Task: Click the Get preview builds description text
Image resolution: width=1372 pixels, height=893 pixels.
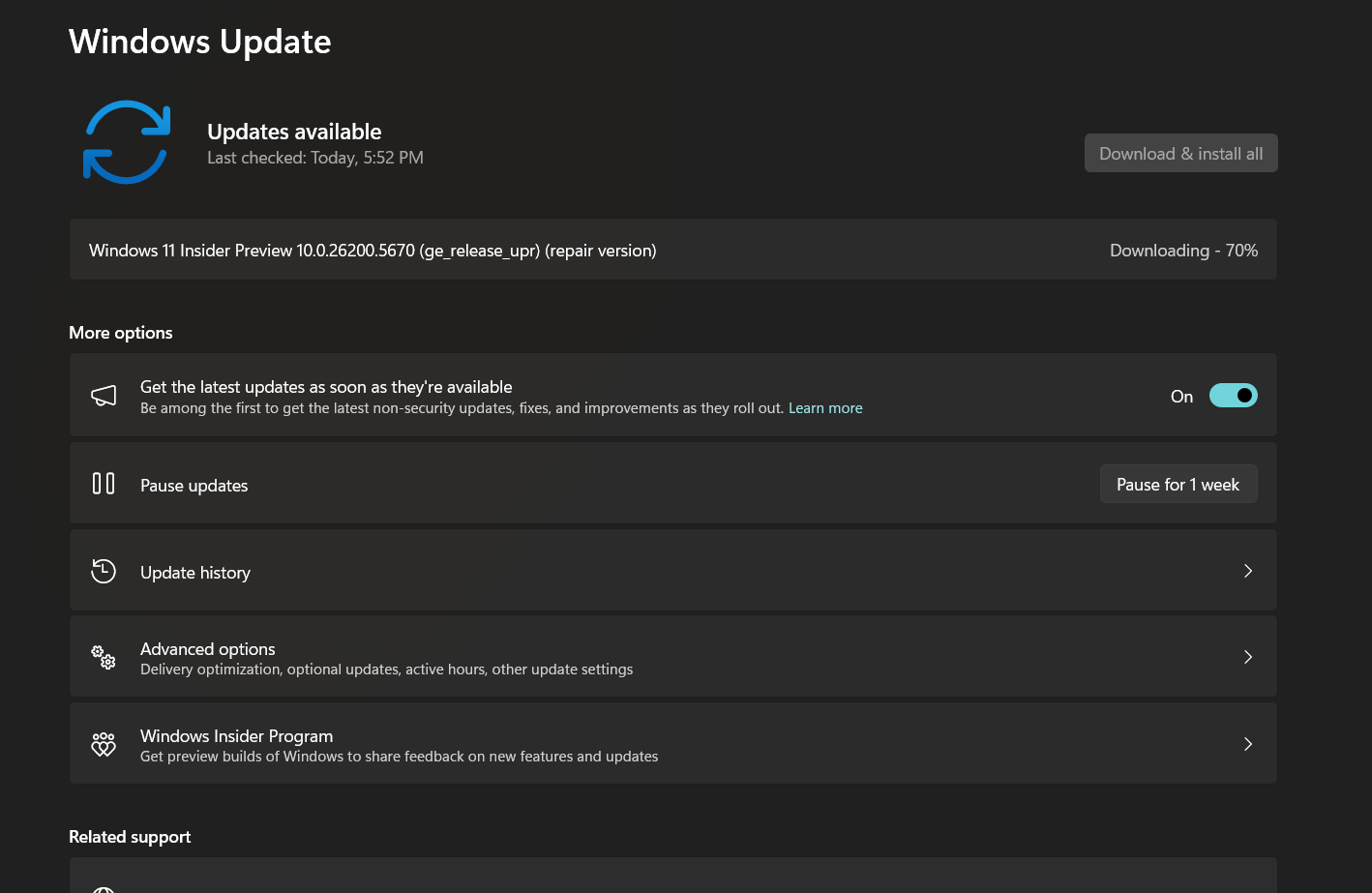Action: [x=400, y=757]
